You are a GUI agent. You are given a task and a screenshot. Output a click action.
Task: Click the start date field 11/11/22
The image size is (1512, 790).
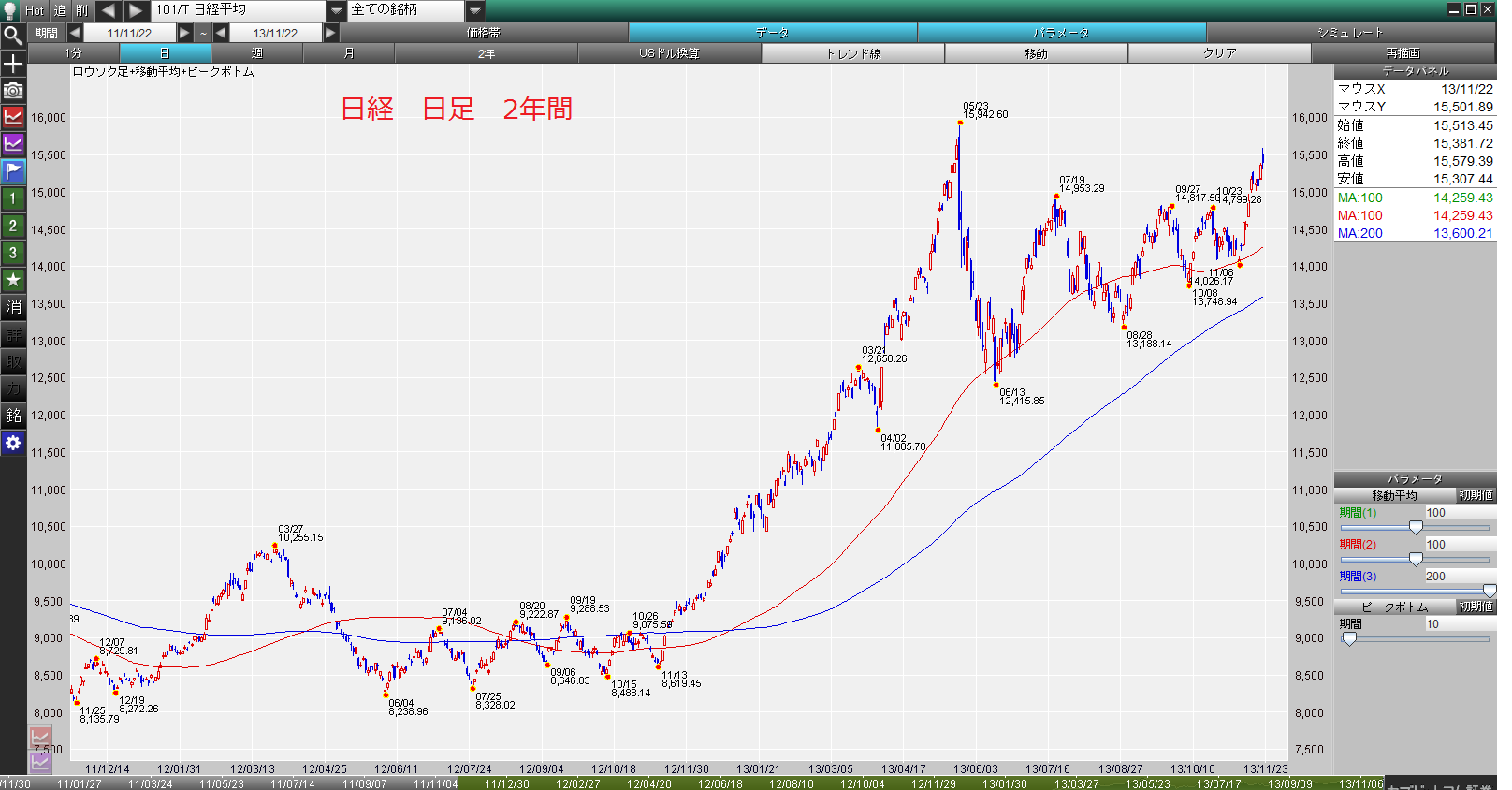(129, 33)
